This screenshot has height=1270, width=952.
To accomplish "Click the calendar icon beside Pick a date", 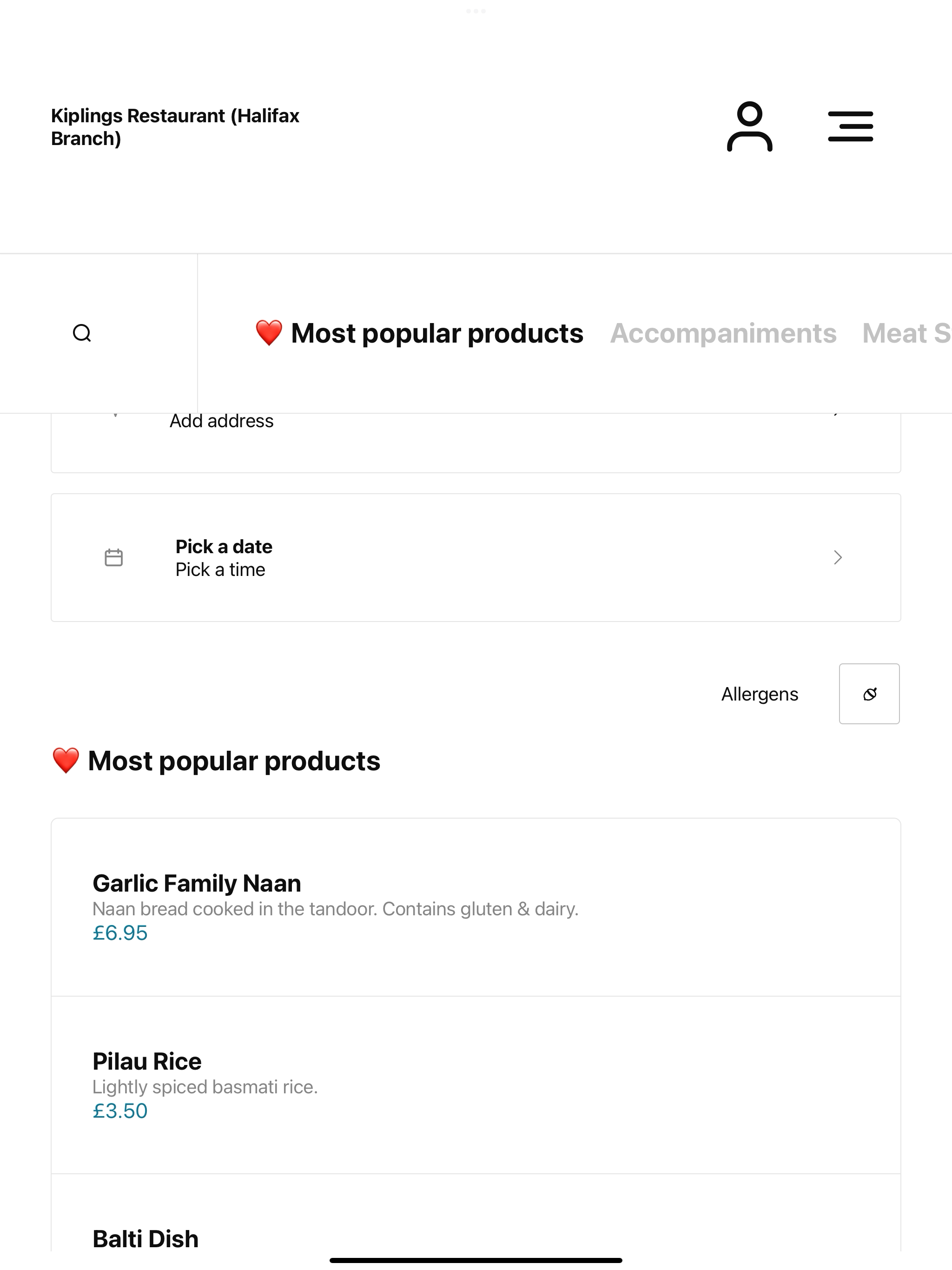I will (114, 557).
